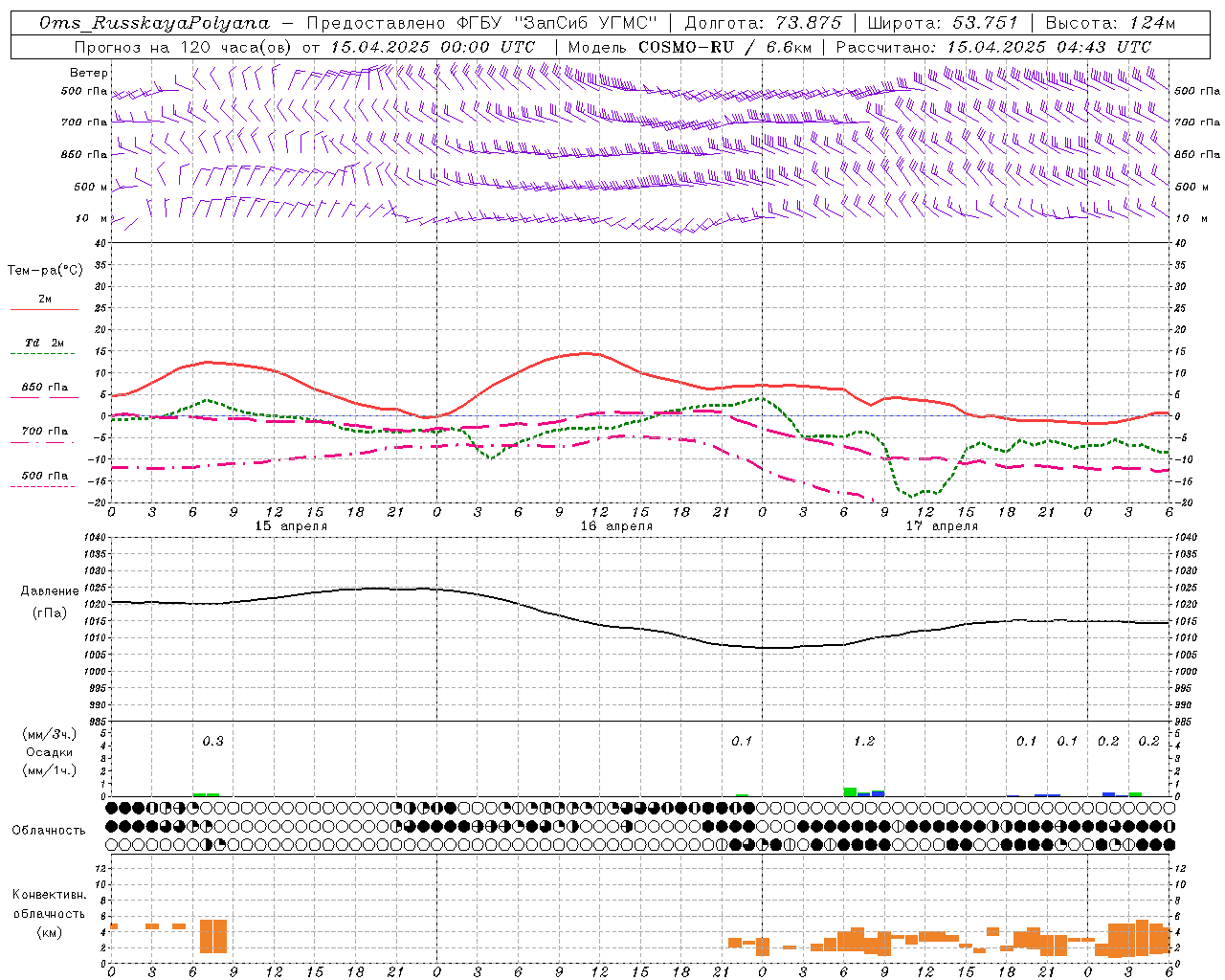The image size is (1225, 980).
Task: Click the '(мм/3ч.)' precipitation unit label
Action: (x=49, y=734)
